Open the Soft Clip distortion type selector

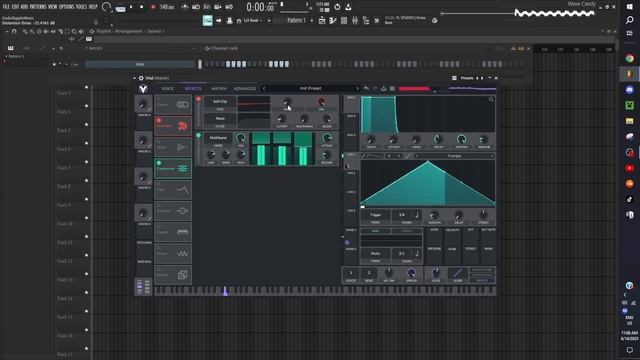220,102
